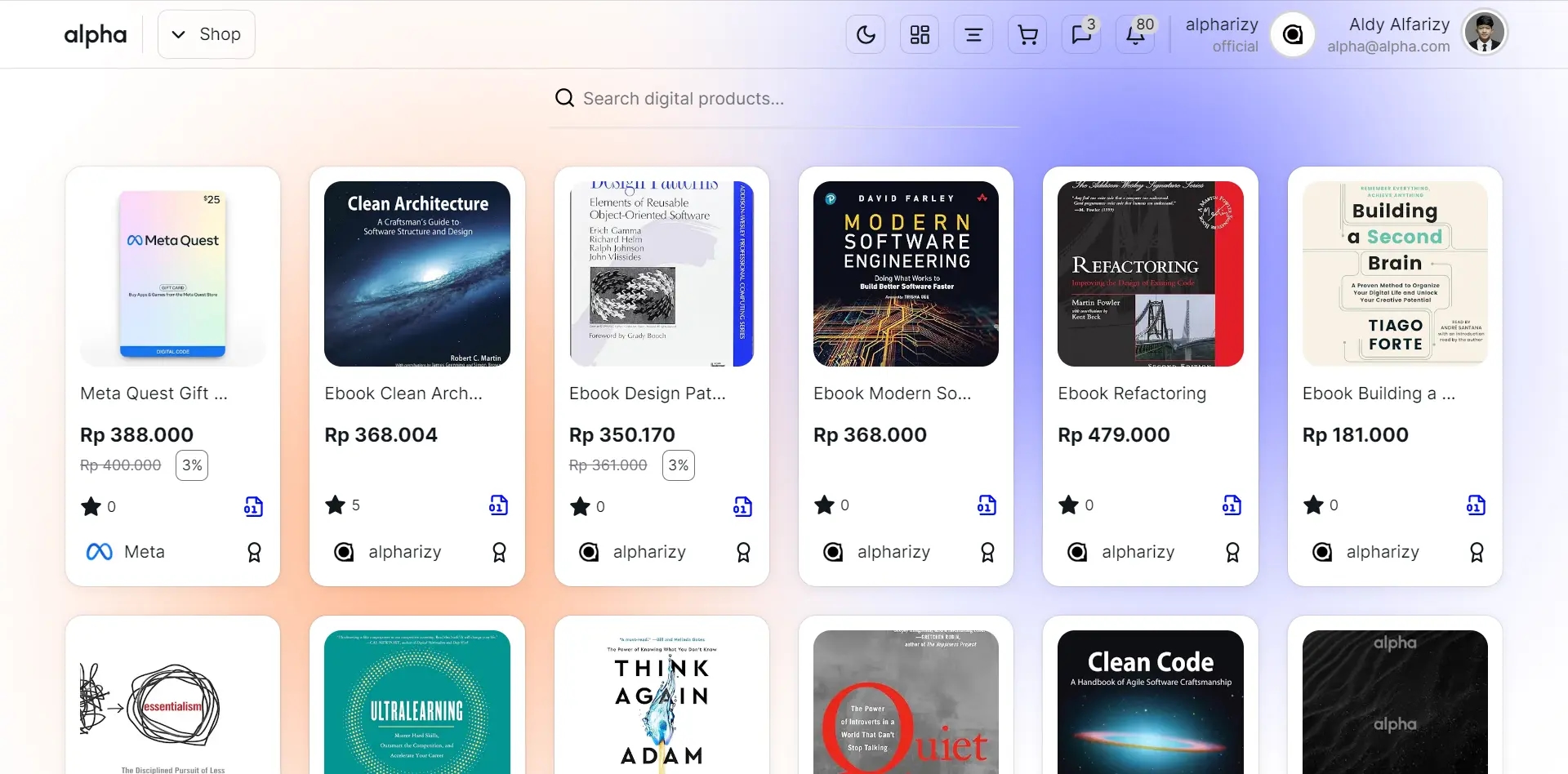Click star rating on Second Brain card
Screen dimensions: 1568x774
(x=1321, y=505)
